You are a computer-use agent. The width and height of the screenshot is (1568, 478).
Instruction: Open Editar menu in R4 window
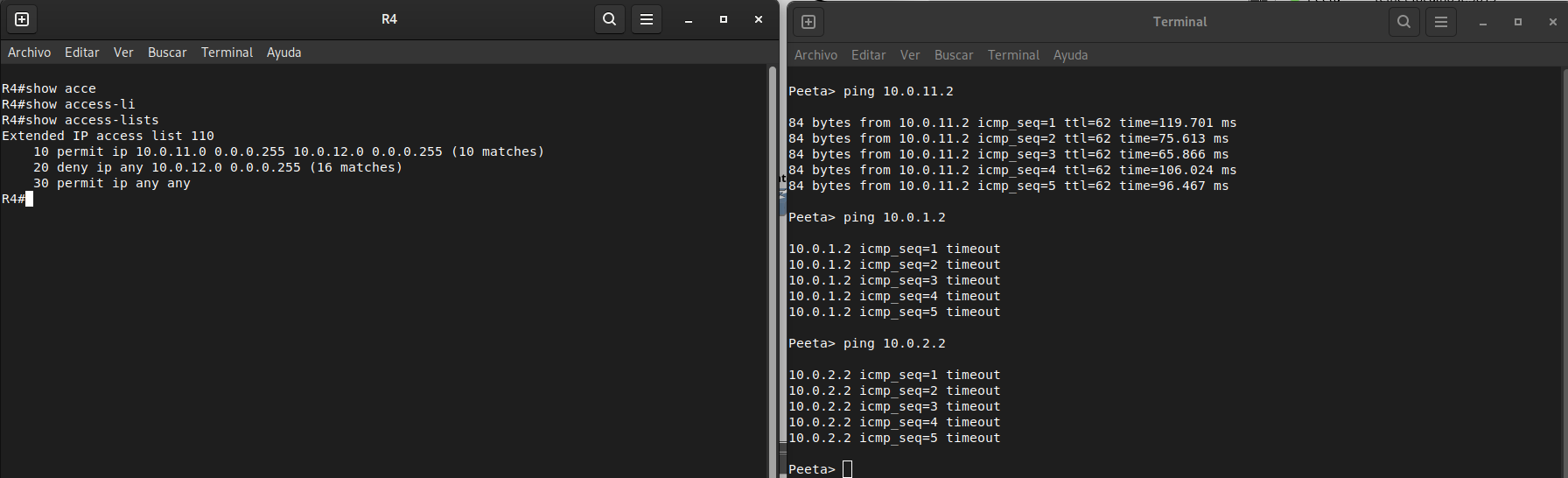point(82,53)
